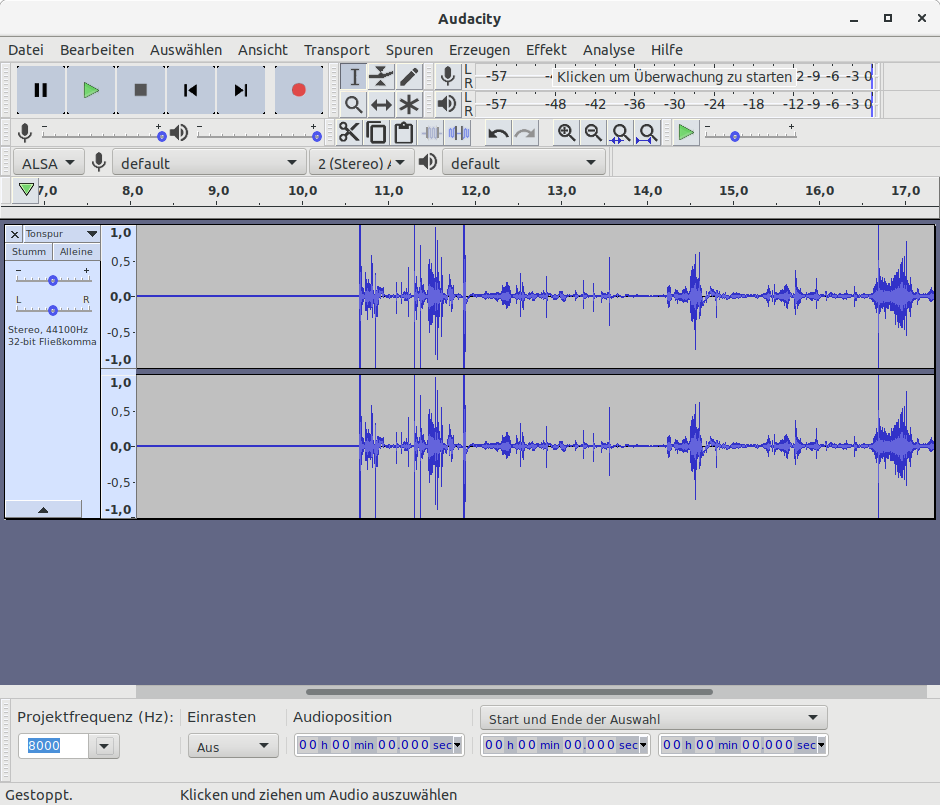This screenshot has height=805, width=940.
Task: Click the selection end time field
Action: (743, 745)
